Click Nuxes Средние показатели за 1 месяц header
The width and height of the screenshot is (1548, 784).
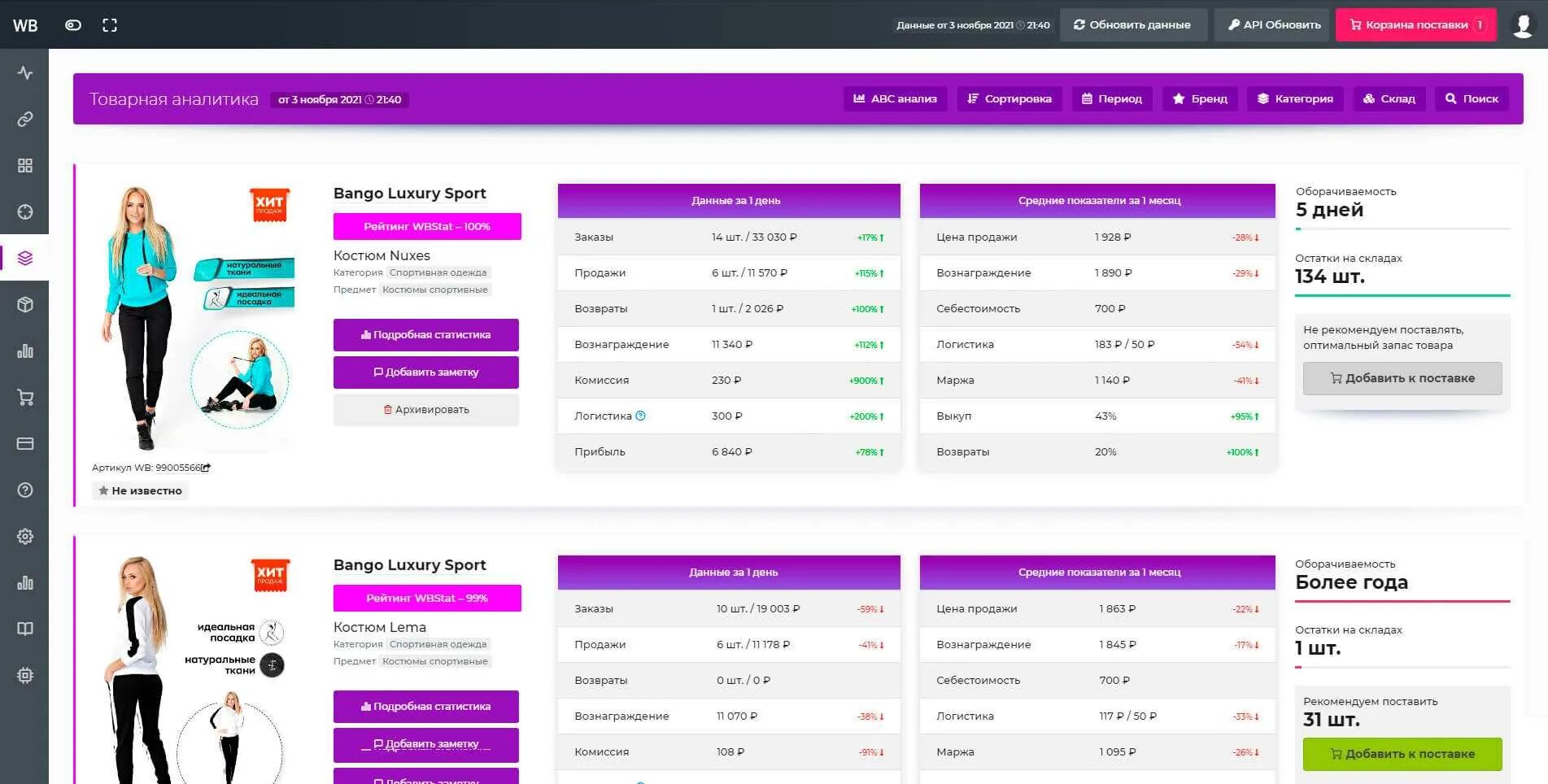tap(1097, 201)
